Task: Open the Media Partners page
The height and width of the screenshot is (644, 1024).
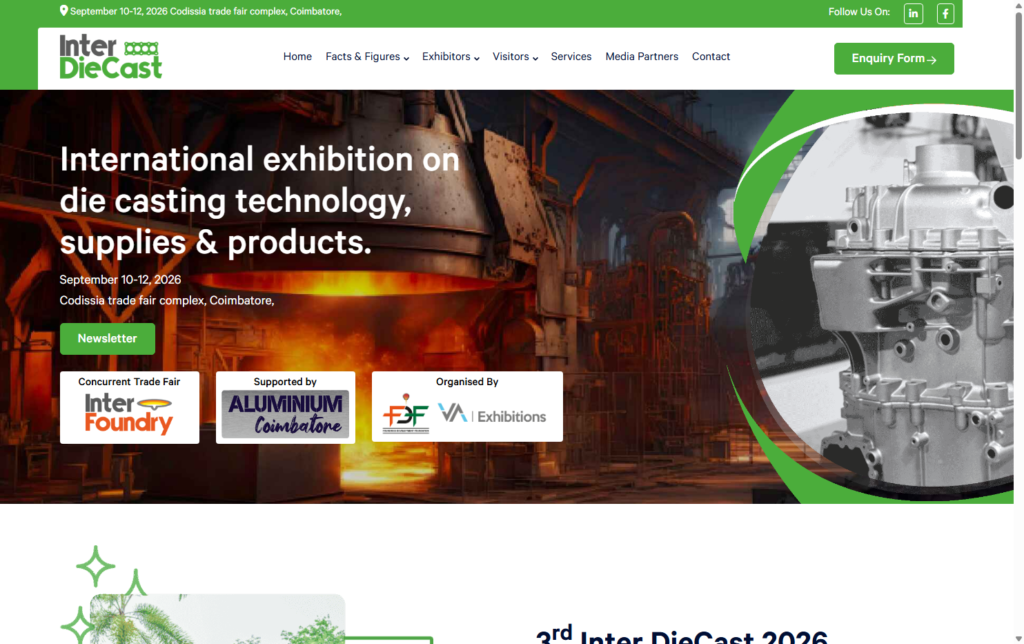Action: [x=641, y=57]
